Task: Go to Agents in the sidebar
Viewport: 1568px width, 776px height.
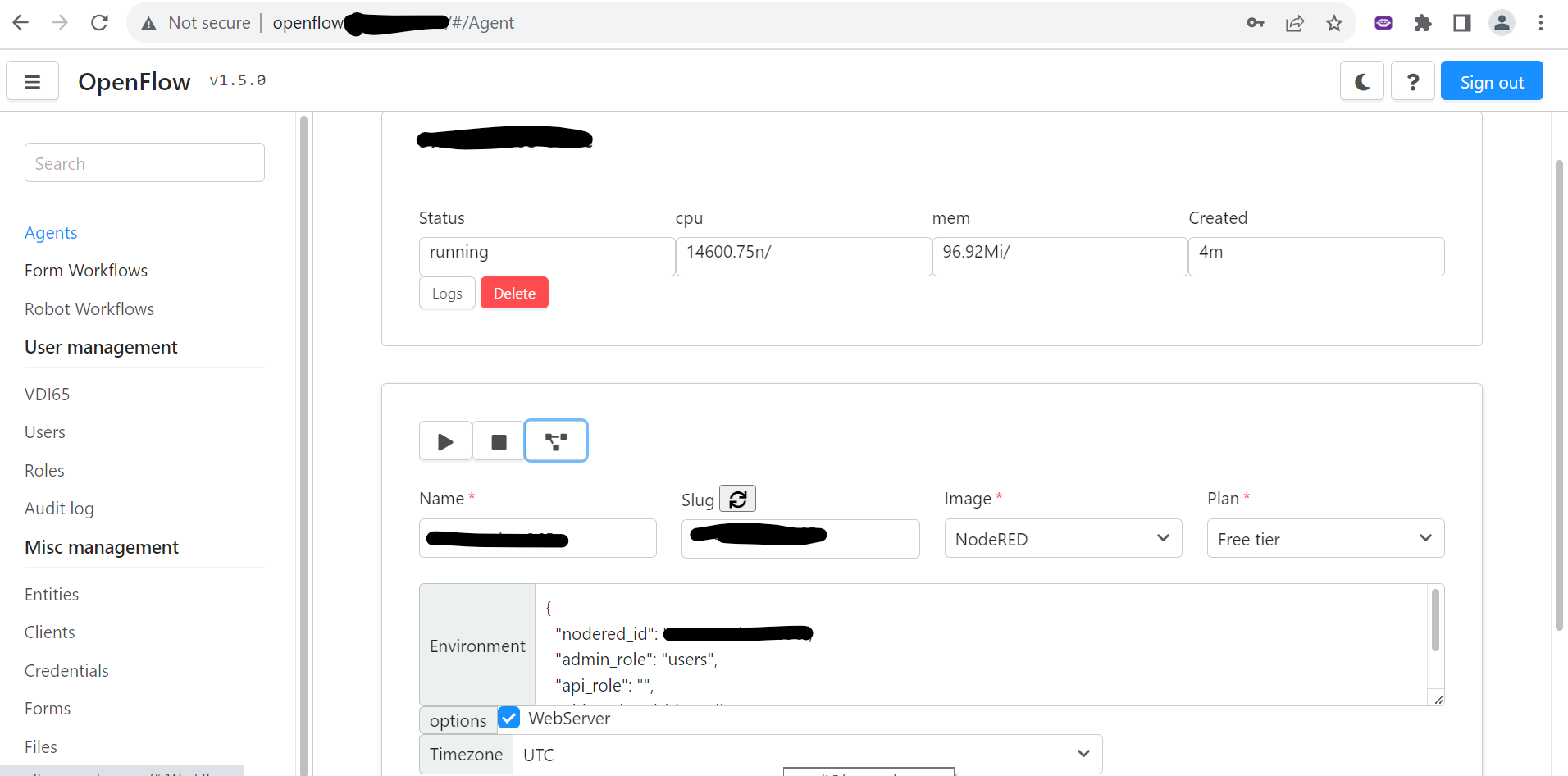Action: pyautogui.click(x=51, y=233)
